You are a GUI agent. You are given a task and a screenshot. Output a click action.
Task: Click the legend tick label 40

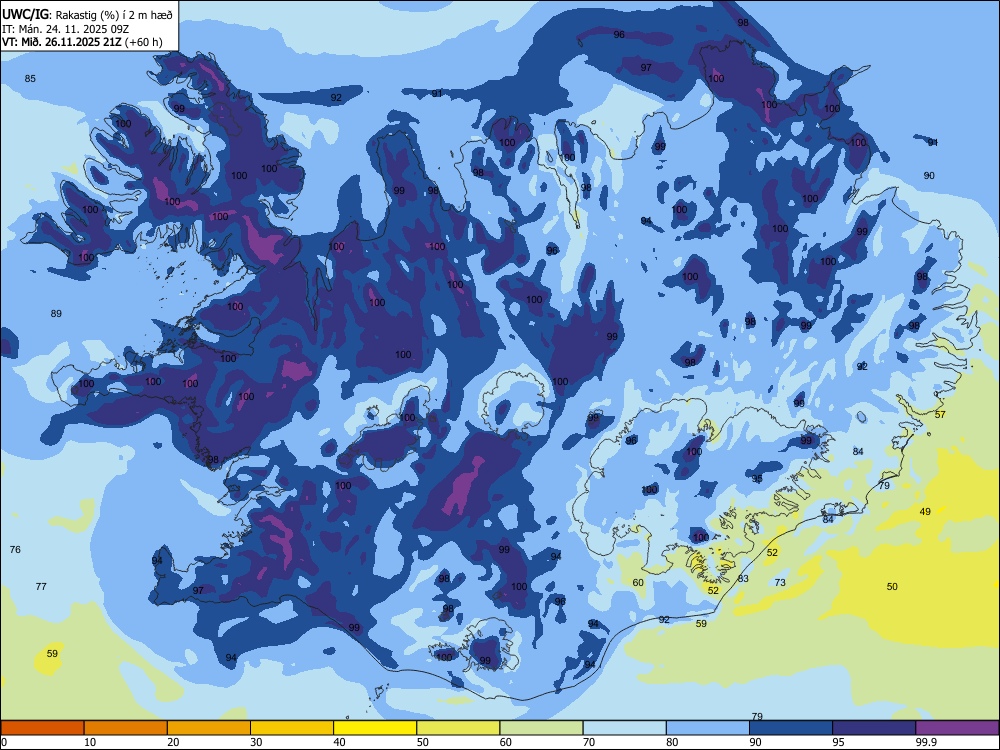click(339, 742)
